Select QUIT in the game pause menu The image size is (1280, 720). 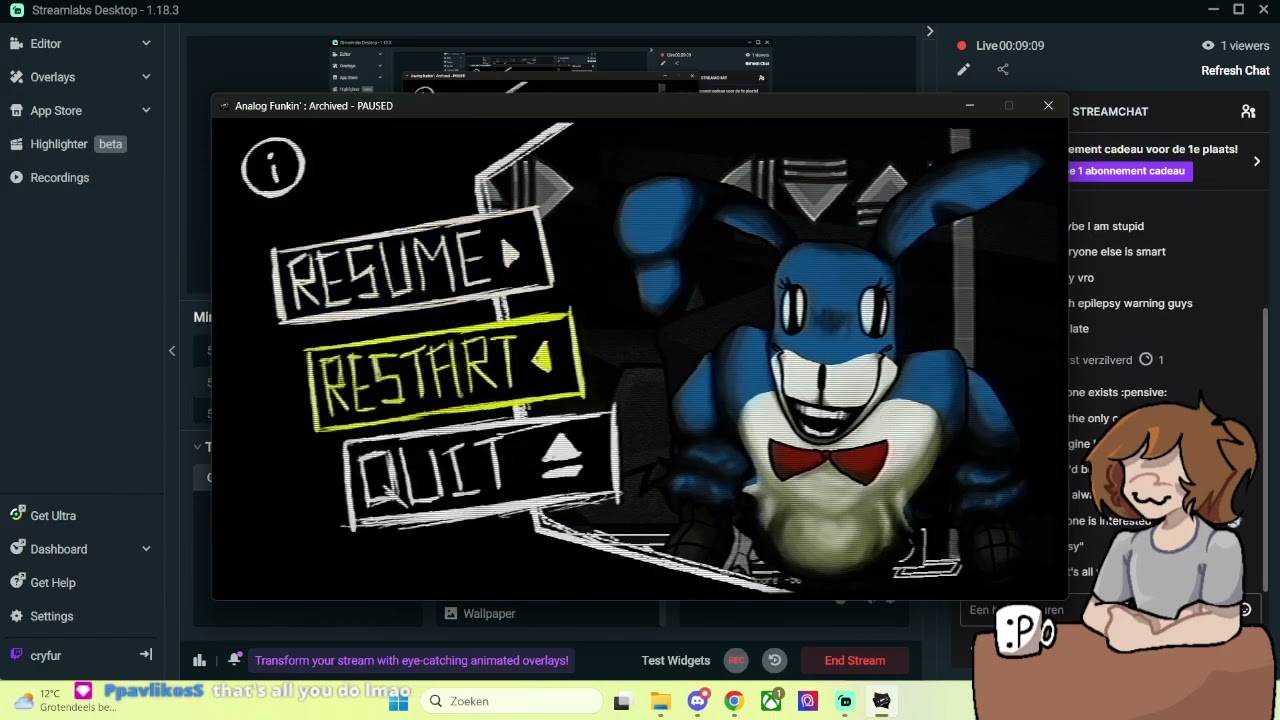click(x=480, y=470)
